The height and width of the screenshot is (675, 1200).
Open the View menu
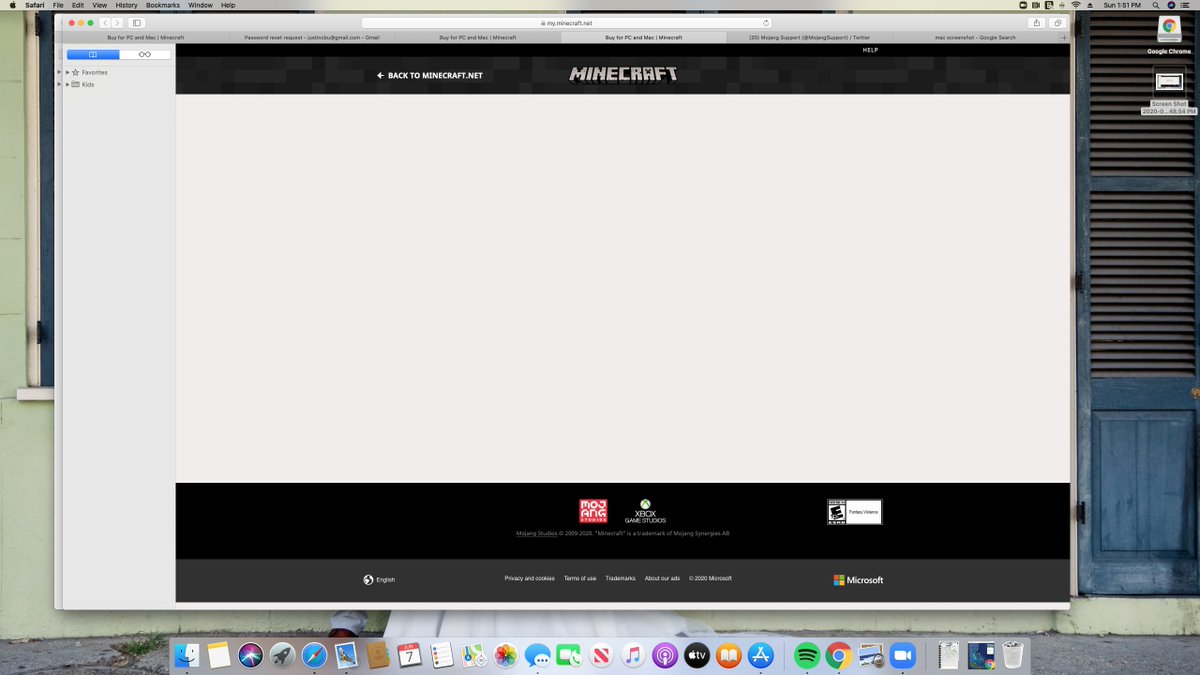[100, 5]
